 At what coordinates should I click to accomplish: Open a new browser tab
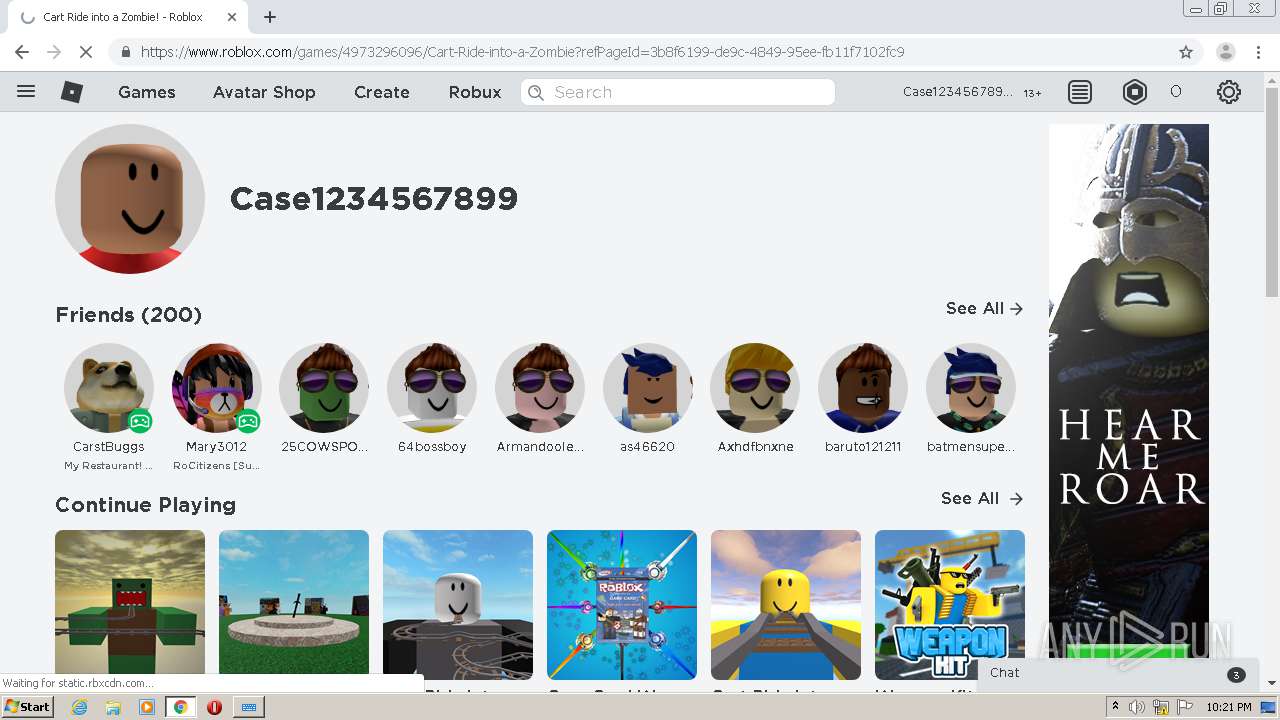(x=270, y=17)
